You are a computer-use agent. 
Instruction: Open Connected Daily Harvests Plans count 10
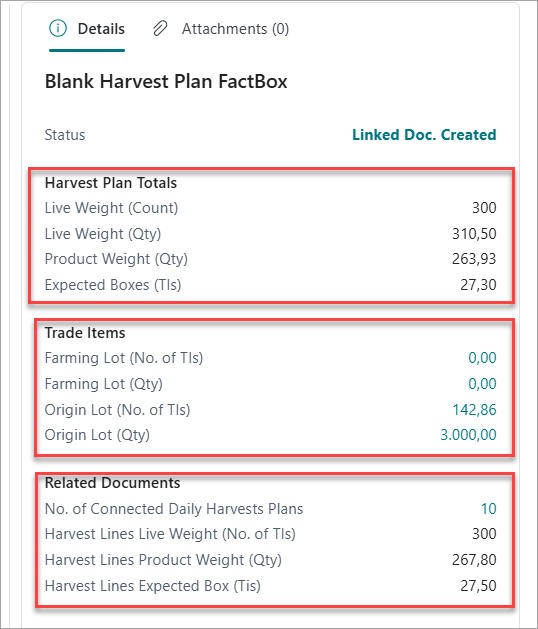(x=489, y=509)
